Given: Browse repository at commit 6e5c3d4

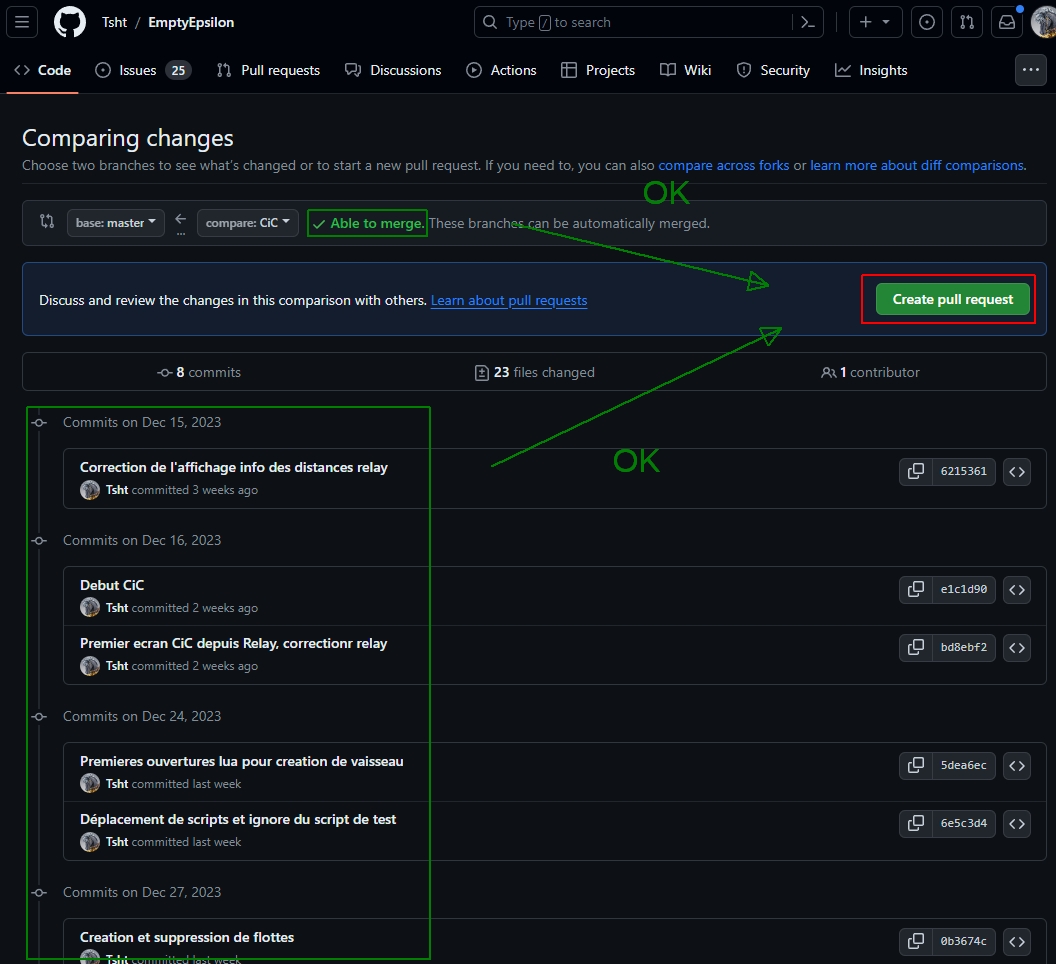Looking at the screenshot, I should [x=1017, y=823].
